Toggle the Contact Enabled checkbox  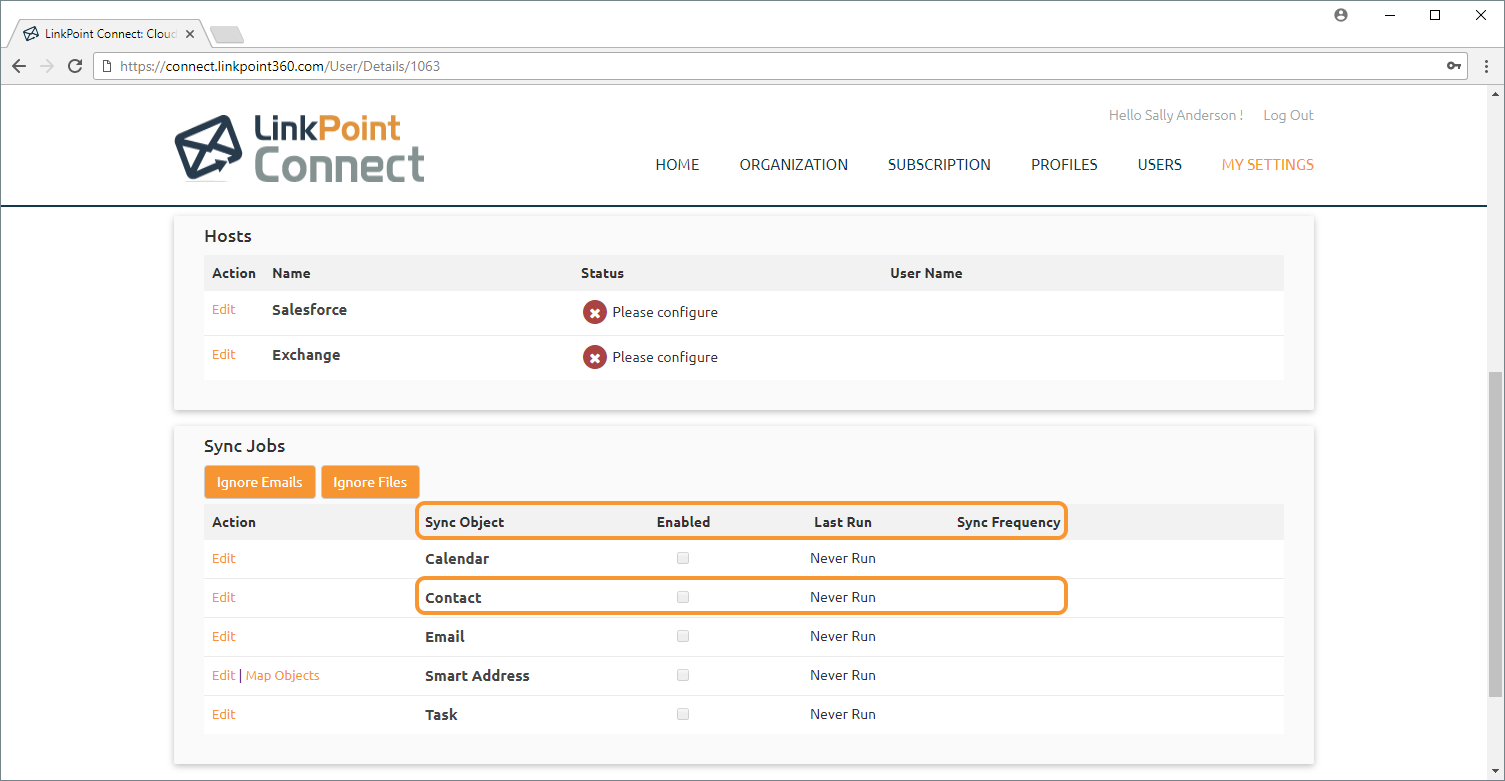(683, 597)
